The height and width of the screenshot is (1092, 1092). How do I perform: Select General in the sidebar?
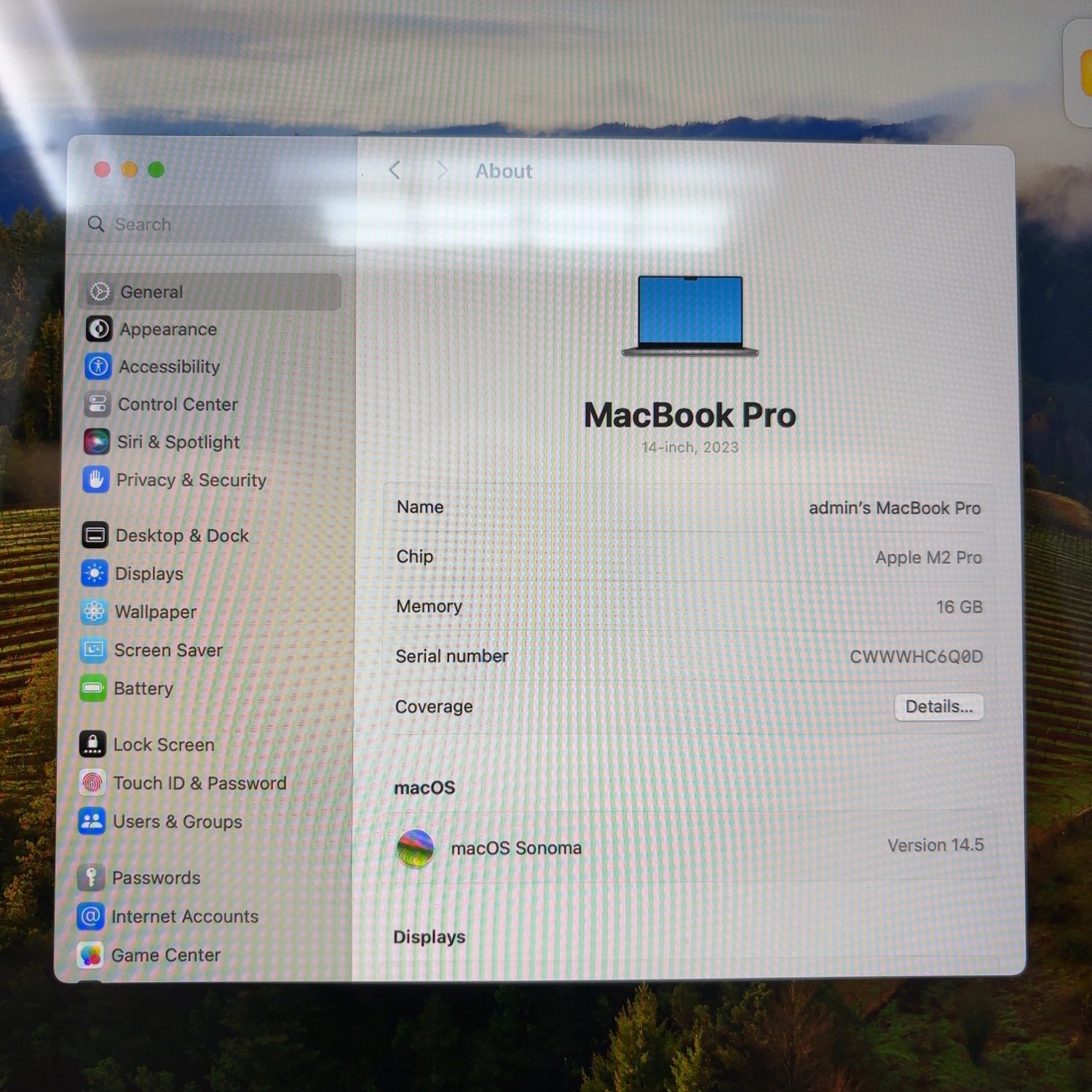pos(210,292)
